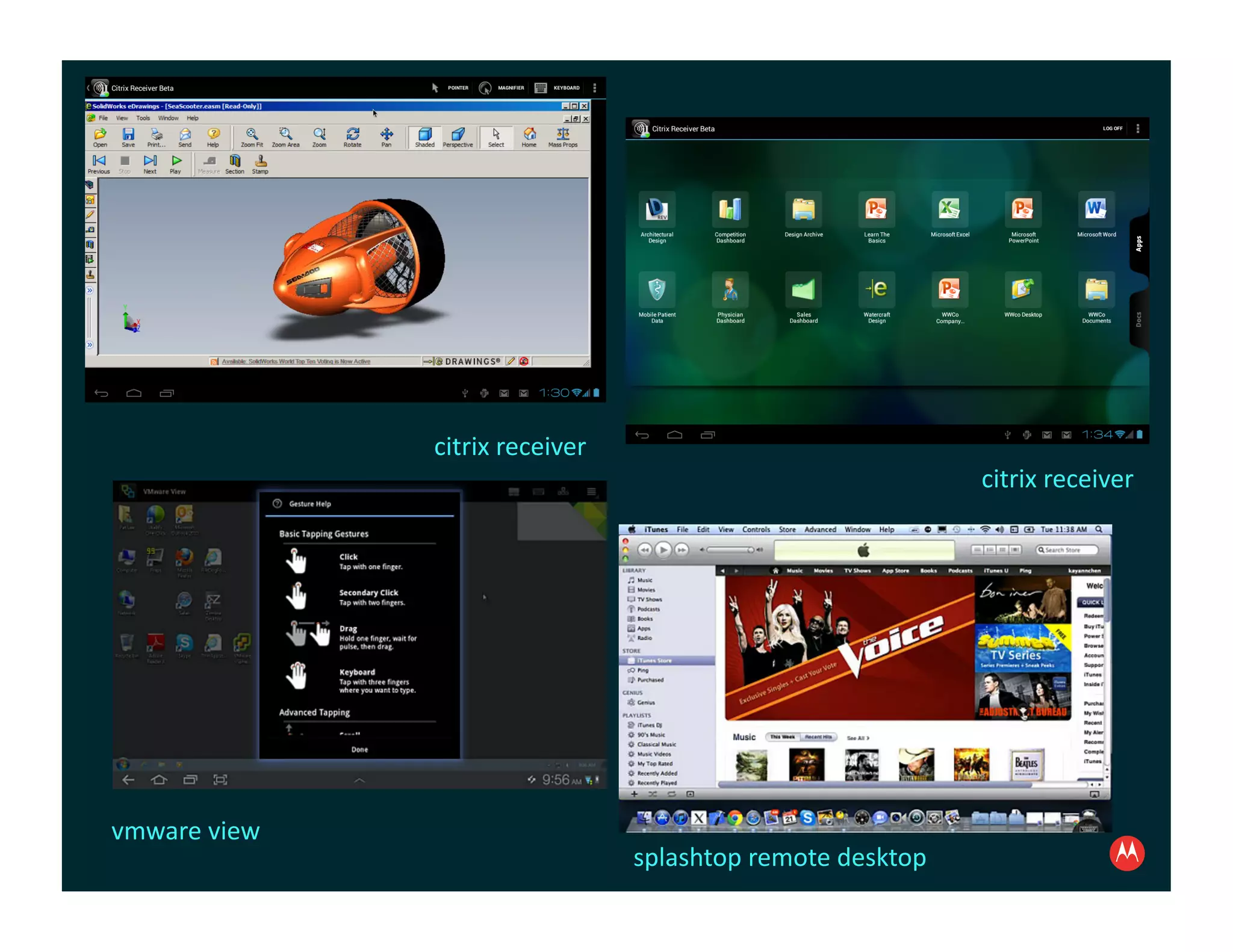This screenshot has width=1233, height=952.
Task: Open Microsoft Excel in Citrix Receiver
Action: [950, 215]
